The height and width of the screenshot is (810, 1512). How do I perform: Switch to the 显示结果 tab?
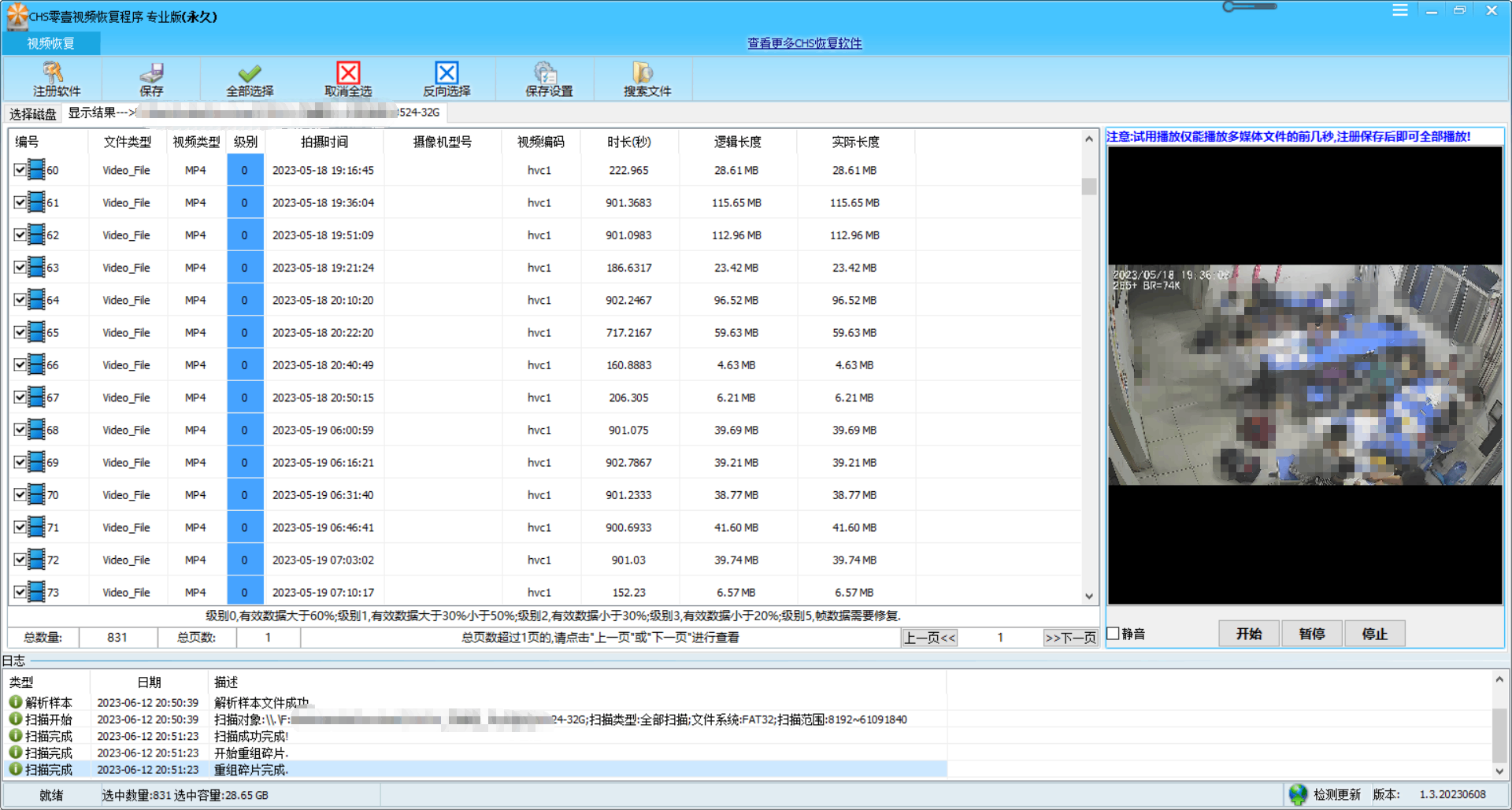[254, 113]
